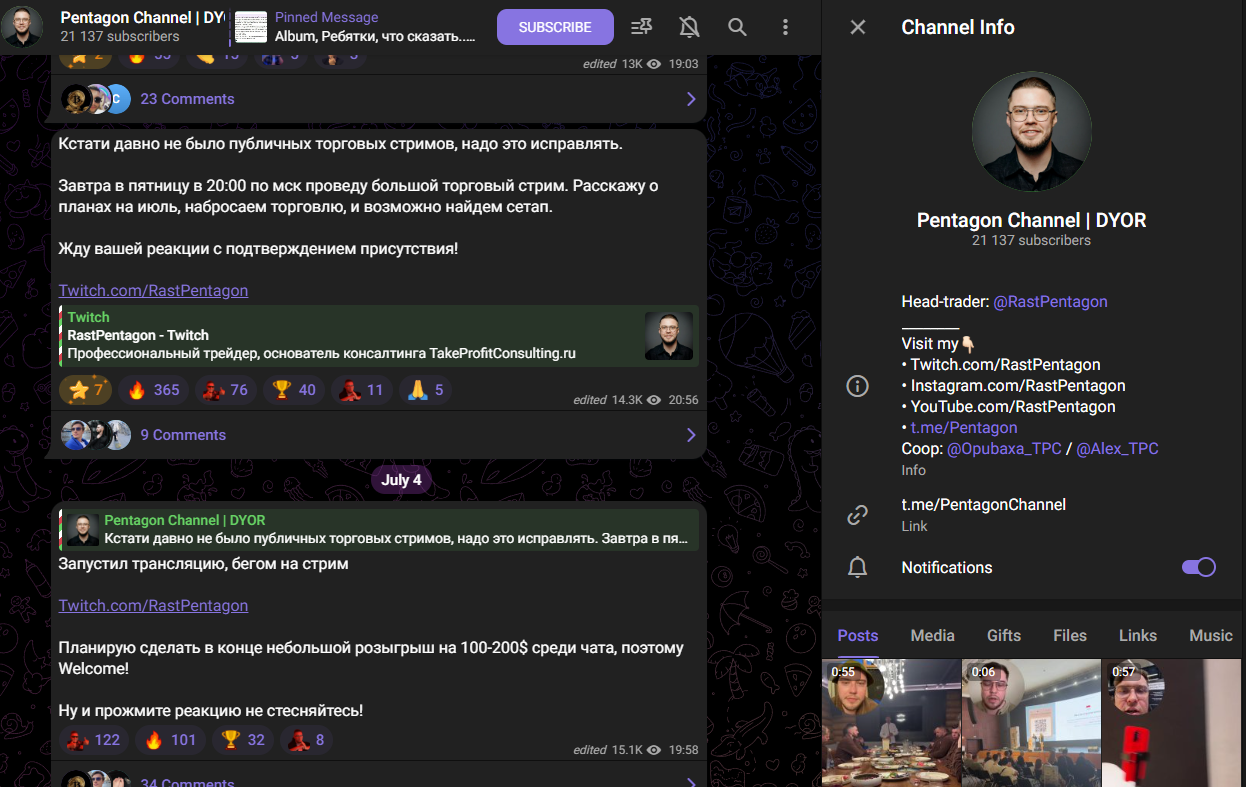Viewport: 1246px width, 787px height.
Task: Click commenter avatars beside 9 Comments
Action: (96, 435)
